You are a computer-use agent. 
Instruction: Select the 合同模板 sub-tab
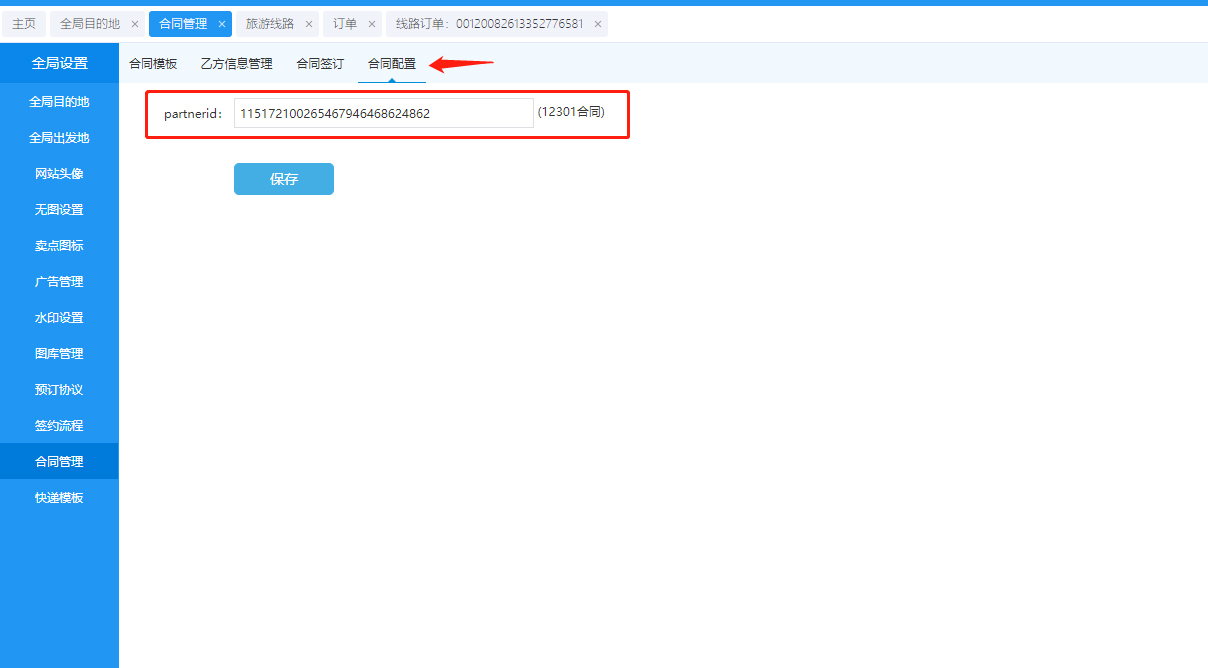coord(153,64)
